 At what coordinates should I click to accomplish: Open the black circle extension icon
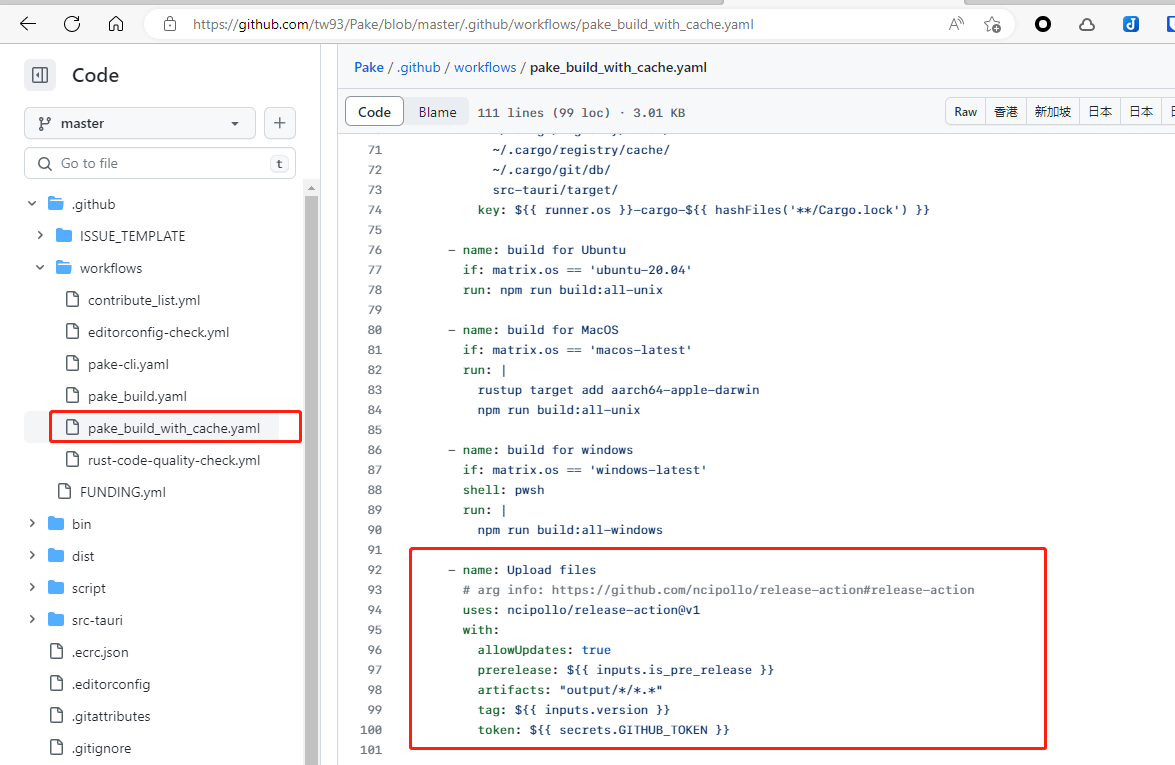(1042, 24)
